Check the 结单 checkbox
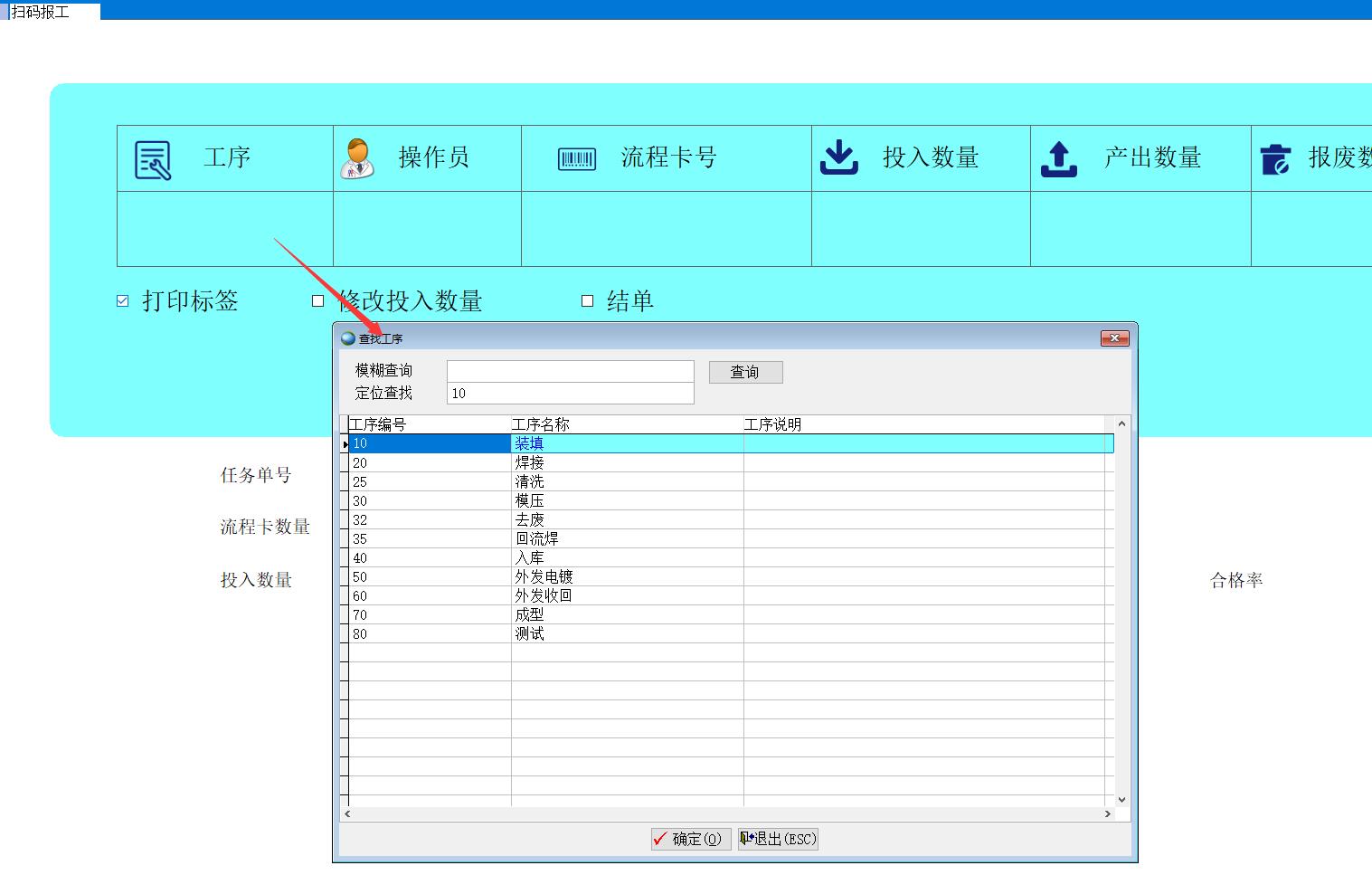Viewport: 1372px width, 875px height. (587, 301)
